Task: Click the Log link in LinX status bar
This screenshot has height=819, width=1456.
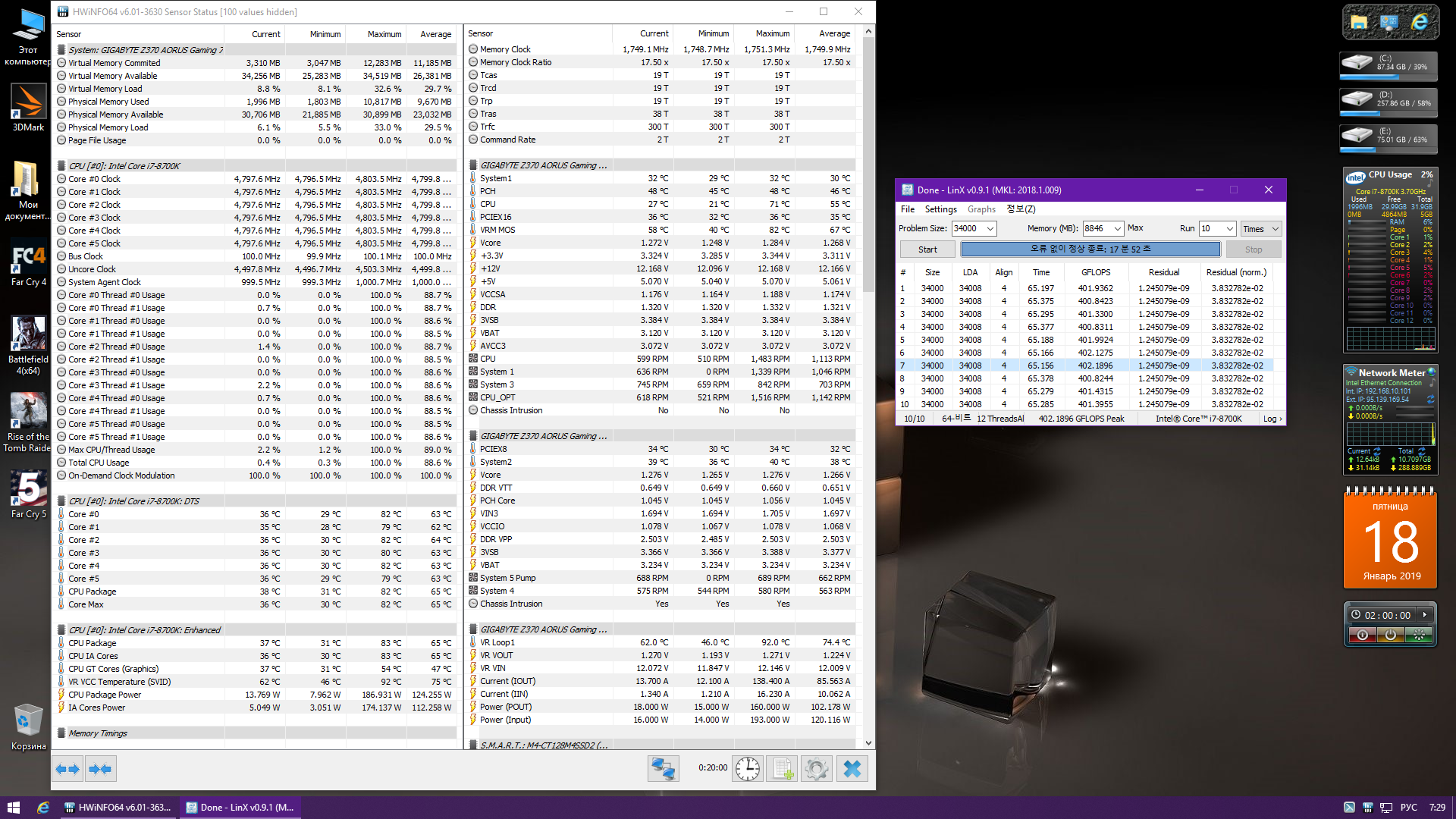Action: point(1272,419)
